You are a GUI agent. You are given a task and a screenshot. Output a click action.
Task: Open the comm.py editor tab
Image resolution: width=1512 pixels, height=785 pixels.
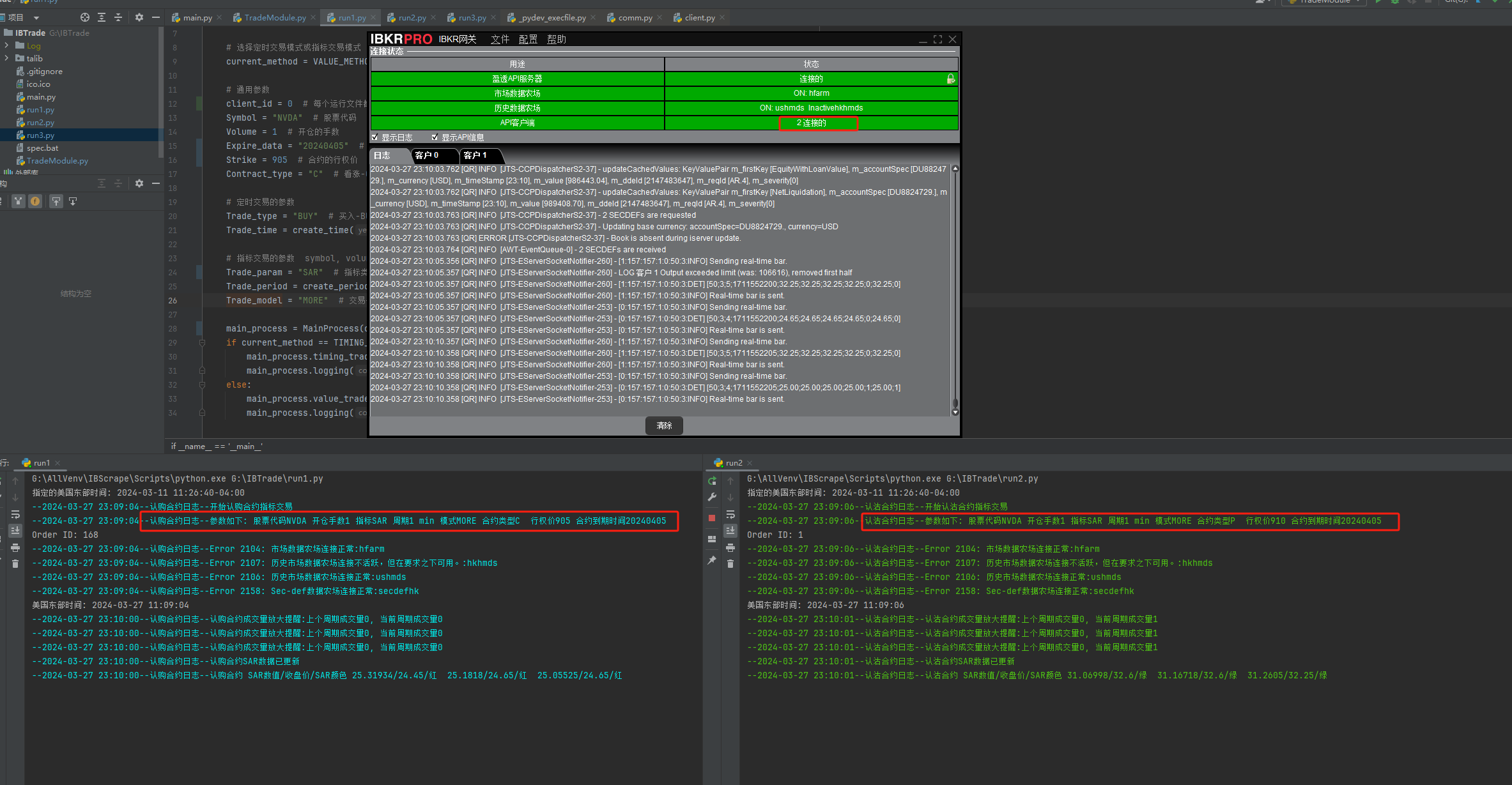click(x=635, y=17)
